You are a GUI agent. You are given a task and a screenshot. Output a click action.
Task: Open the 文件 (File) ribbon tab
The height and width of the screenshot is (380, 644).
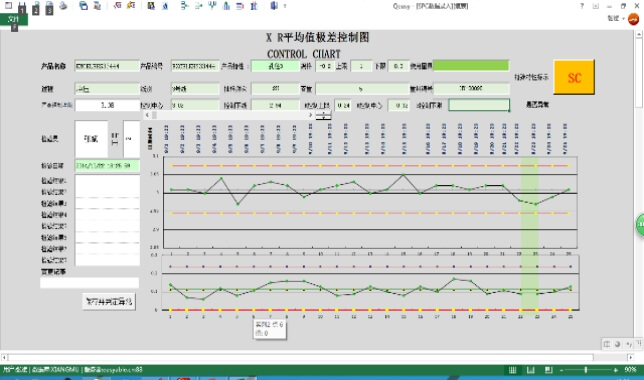click(x=14, y=19)
